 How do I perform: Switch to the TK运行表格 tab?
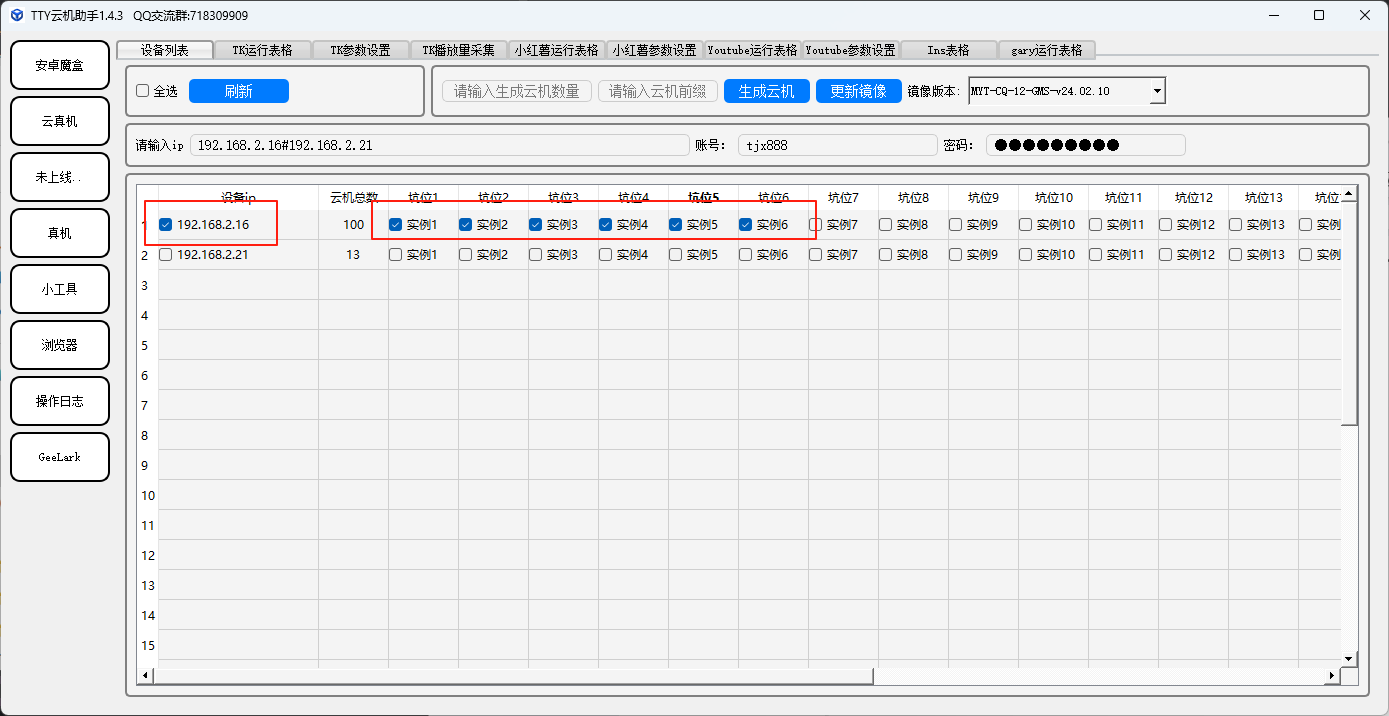pos(262,50)
